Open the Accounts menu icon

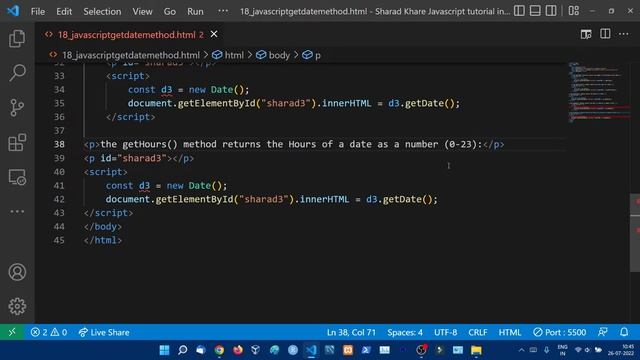17,272
